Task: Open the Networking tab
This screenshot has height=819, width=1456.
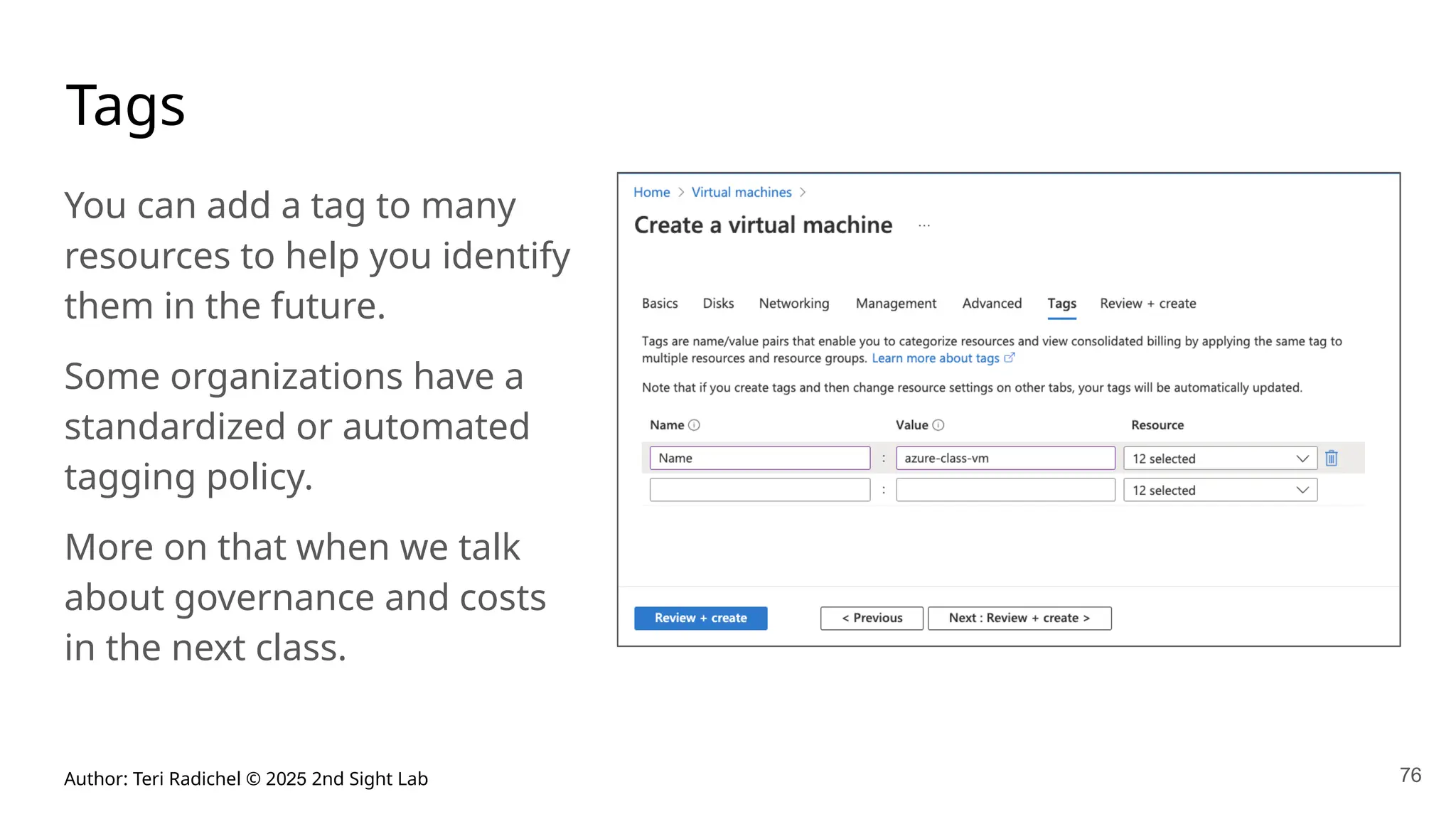Action: [x=794, y=304]
